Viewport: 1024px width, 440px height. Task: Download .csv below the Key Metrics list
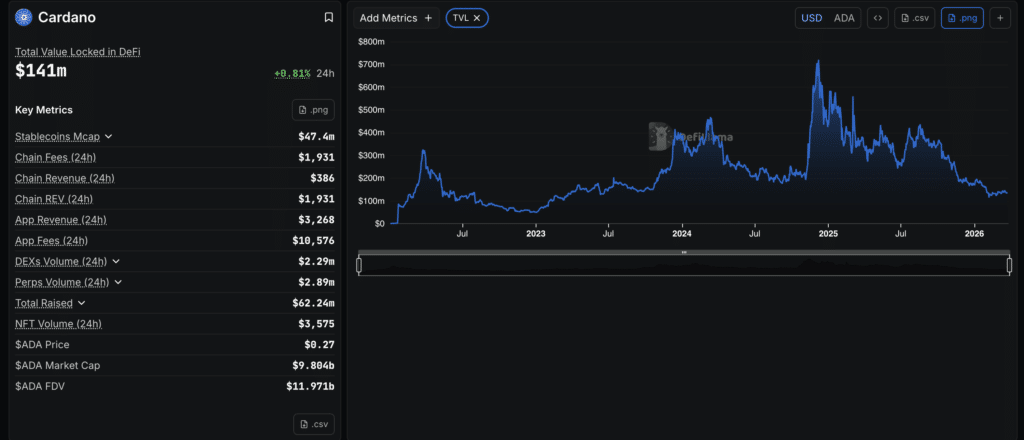[x=313, y=424]
